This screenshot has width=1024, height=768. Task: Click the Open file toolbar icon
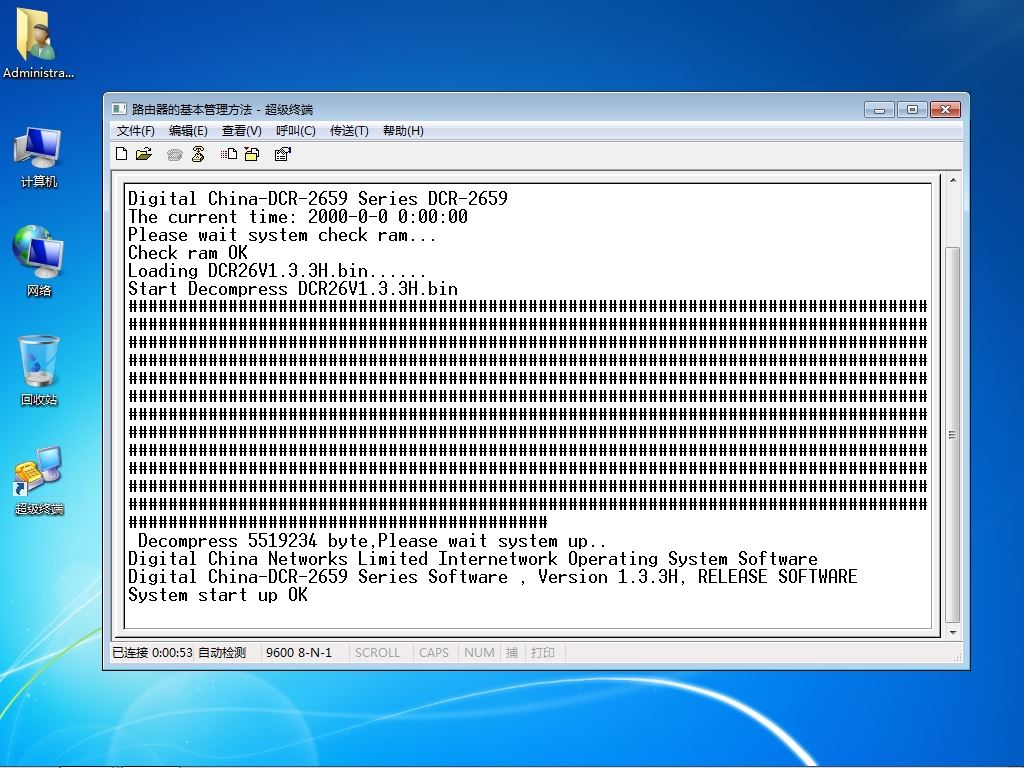click(x=144, y=154)
